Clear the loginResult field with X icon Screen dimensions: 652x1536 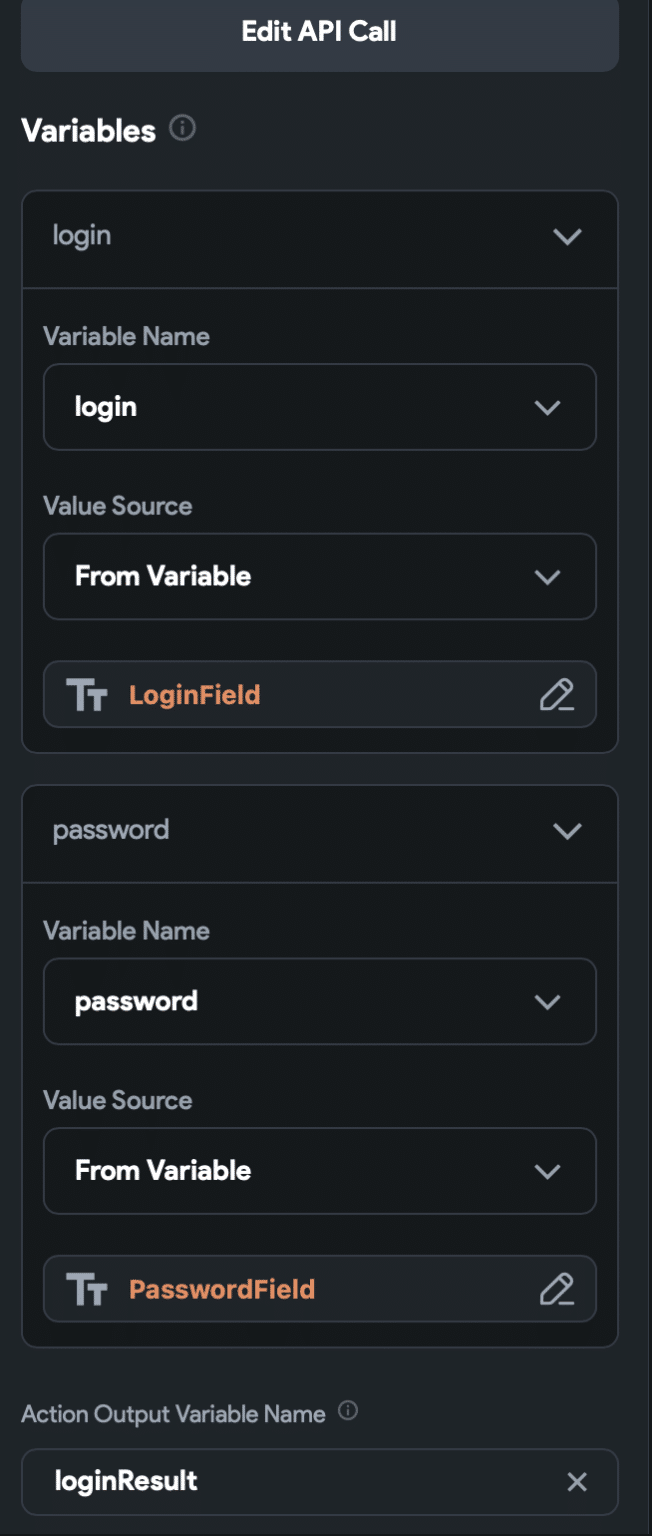click(x=577, y=1482)
